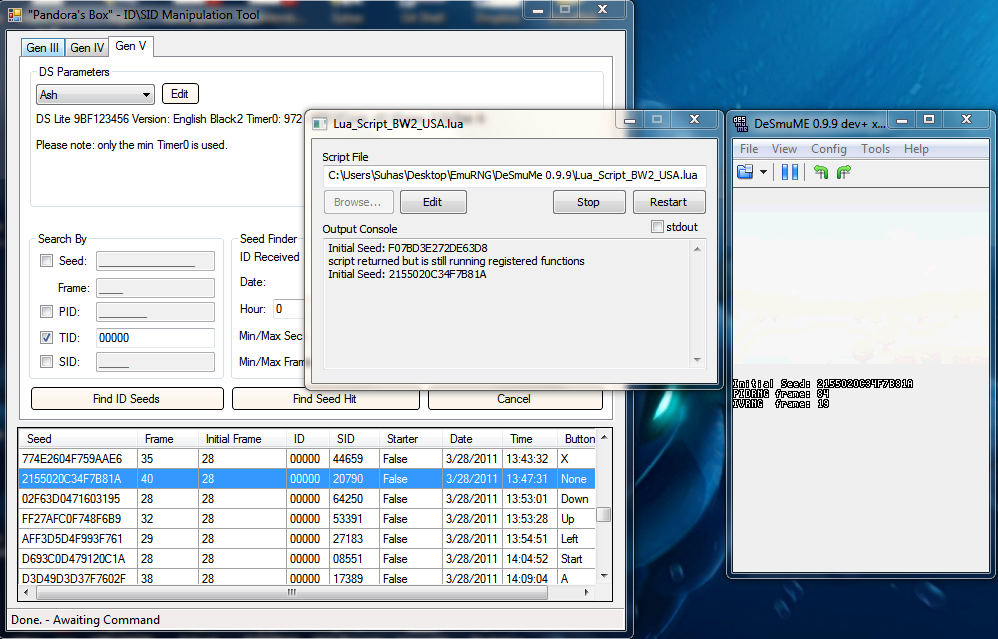998x639 pixels.
Task: Switch to Gen III tab
Action: tap(43, 48)
